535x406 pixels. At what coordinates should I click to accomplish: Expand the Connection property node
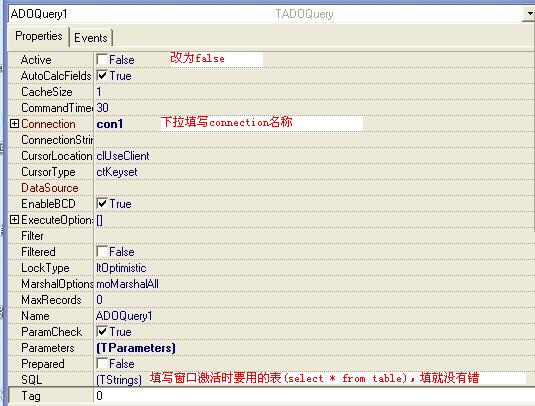click(14, 124)
